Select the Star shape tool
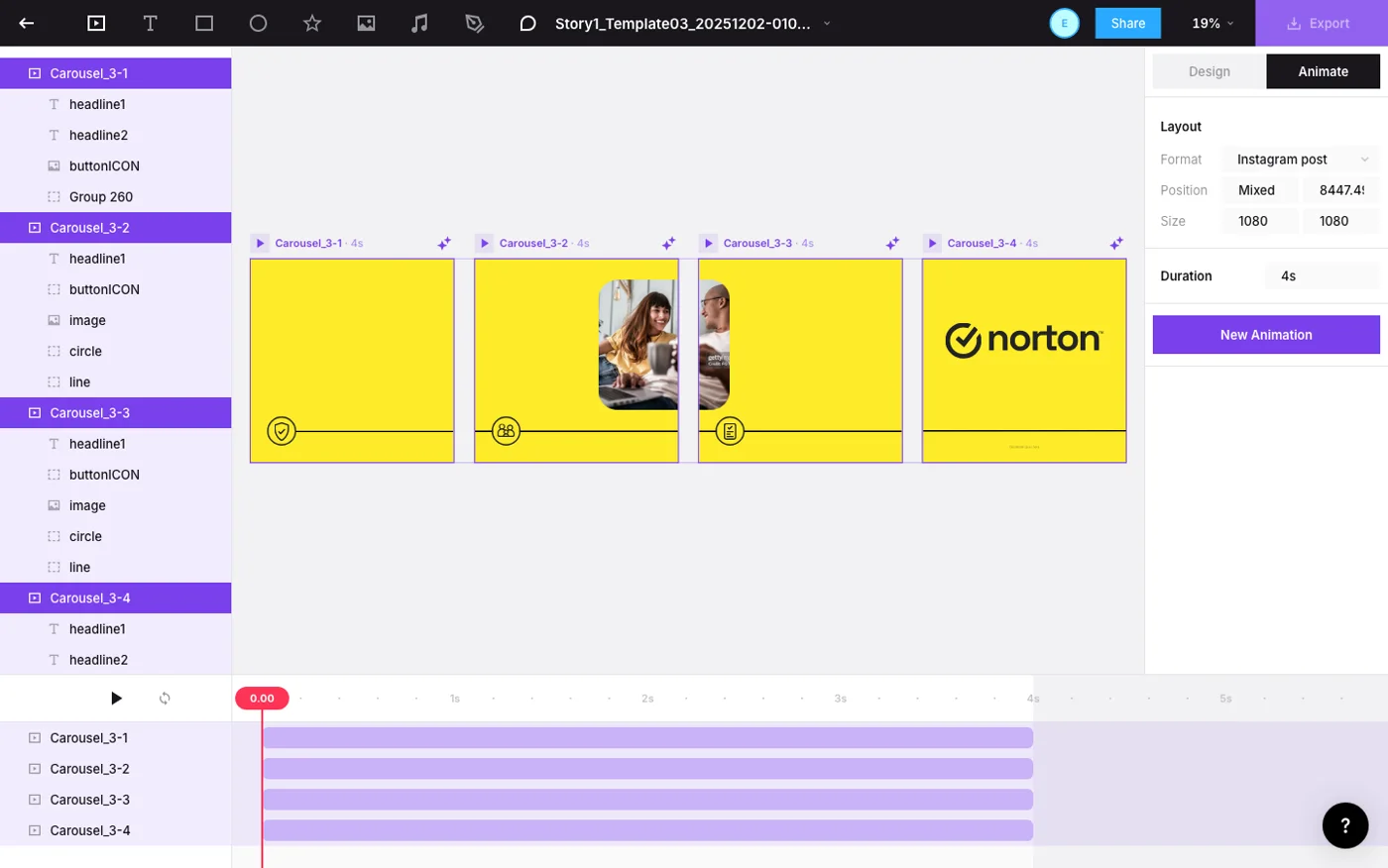The image size is (1388, 868). pos(312,23)
